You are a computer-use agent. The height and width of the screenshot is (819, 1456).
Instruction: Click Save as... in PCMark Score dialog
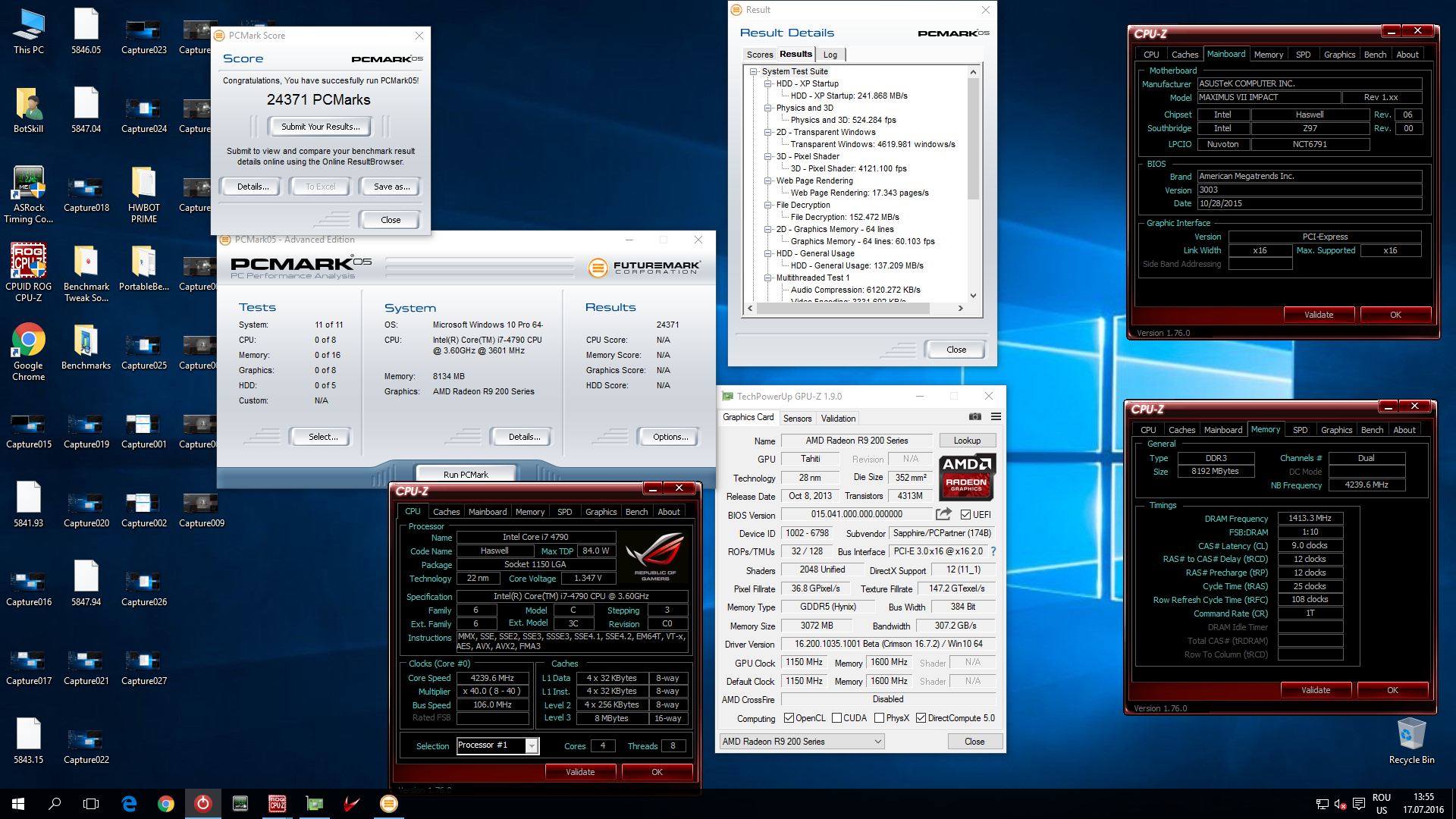tap(391, 187)
